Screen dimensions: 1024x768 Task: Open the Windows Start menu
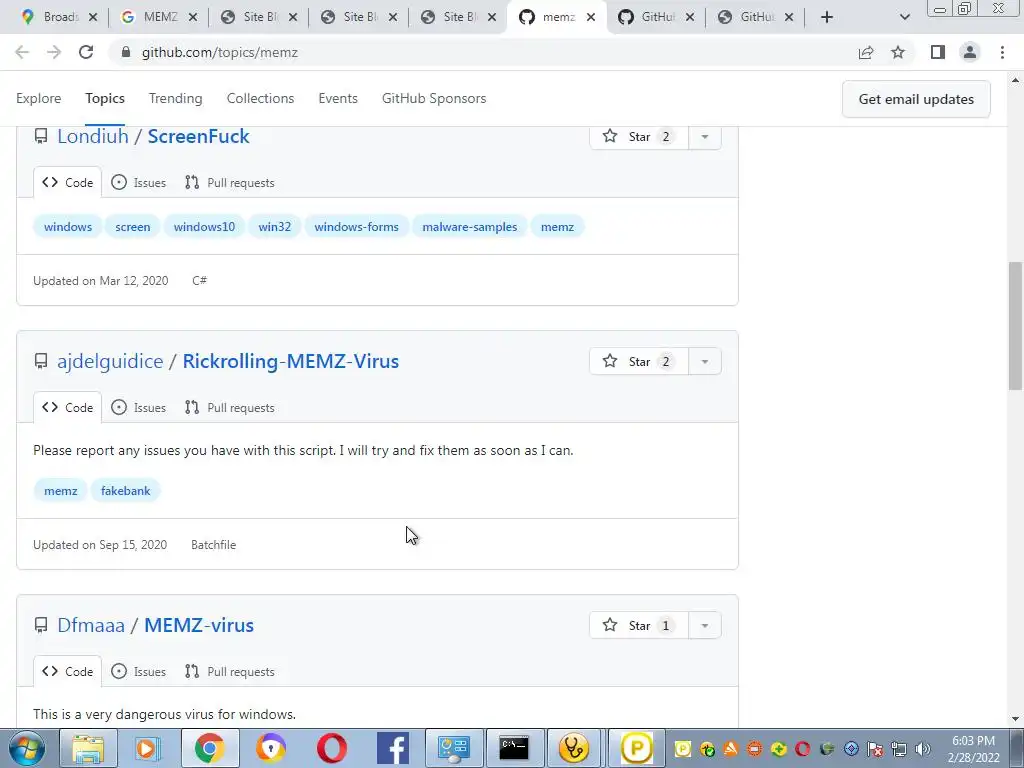point(27,748)
